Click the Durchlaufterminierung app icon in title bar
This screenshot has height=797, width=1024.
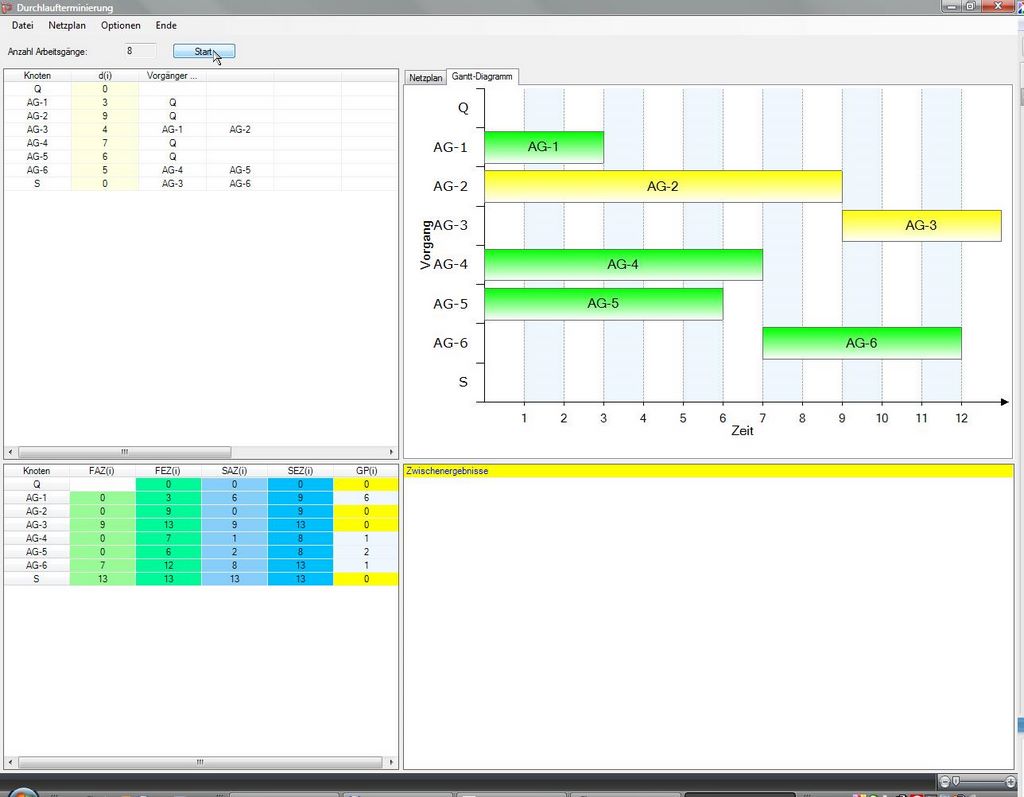(7, 7)
